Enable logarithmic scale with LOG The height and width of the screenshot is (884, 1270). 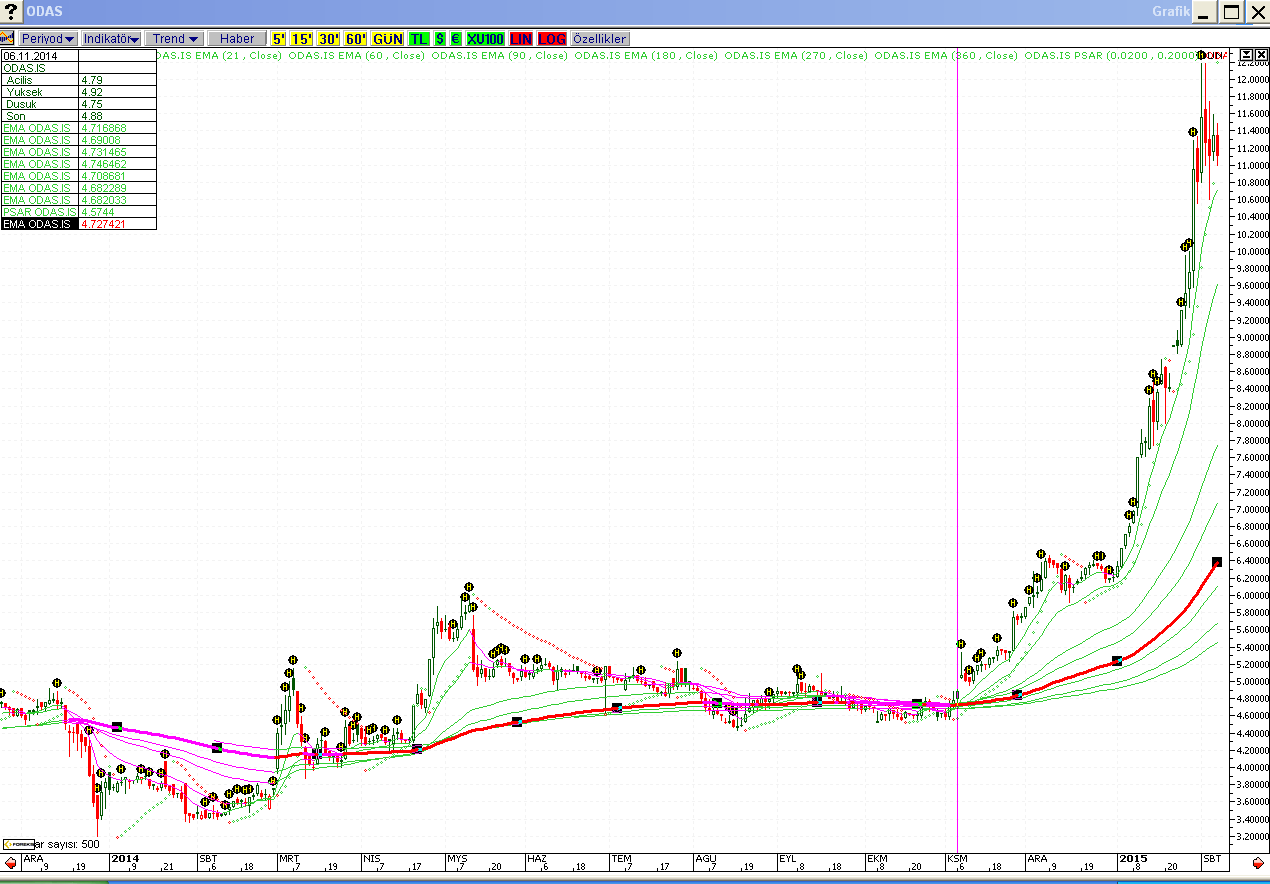(551, 38)
